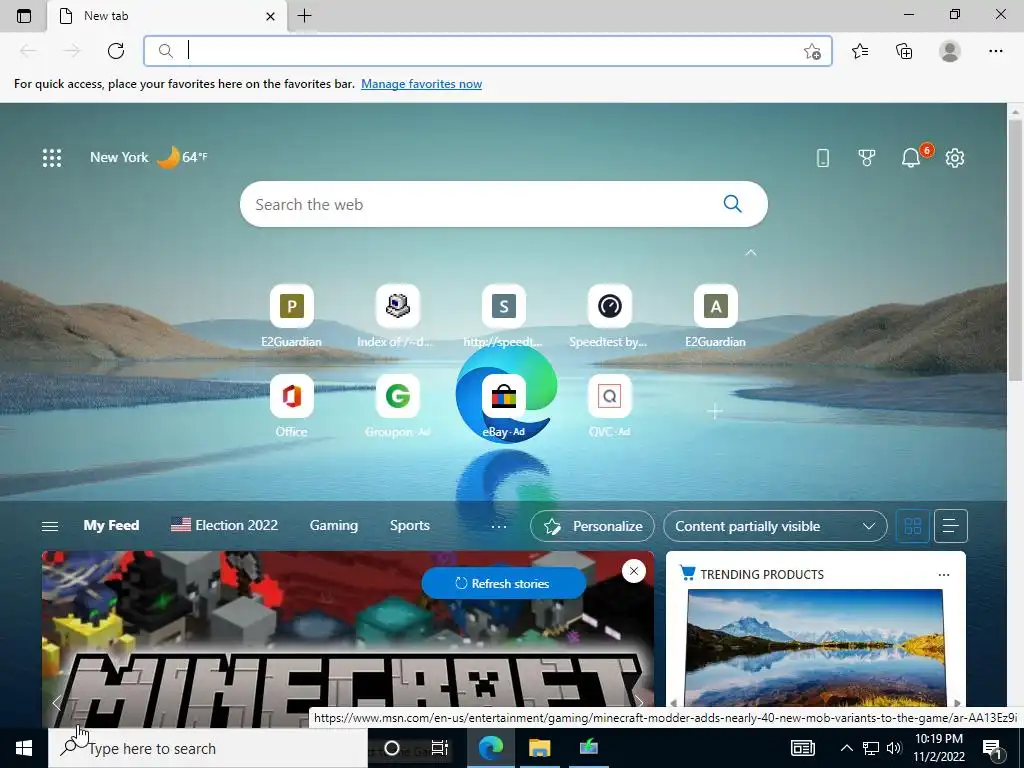Open the tab actions menu icon
This screenshot has height=768, width=1024.
[24, 16]
